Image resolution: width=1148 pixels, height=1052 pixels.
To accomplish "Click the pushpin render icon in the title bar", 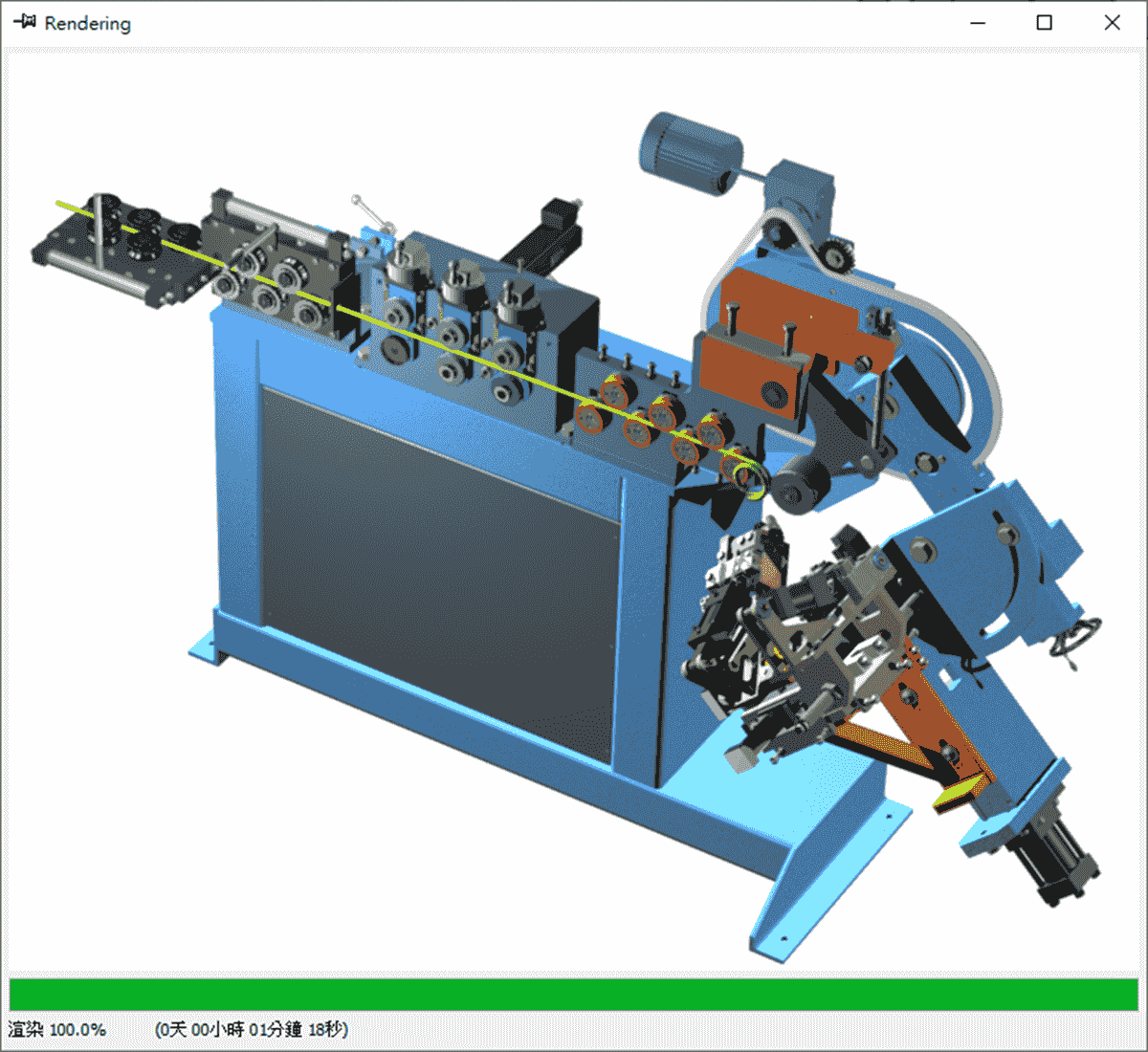I will [x=24, y=22].
